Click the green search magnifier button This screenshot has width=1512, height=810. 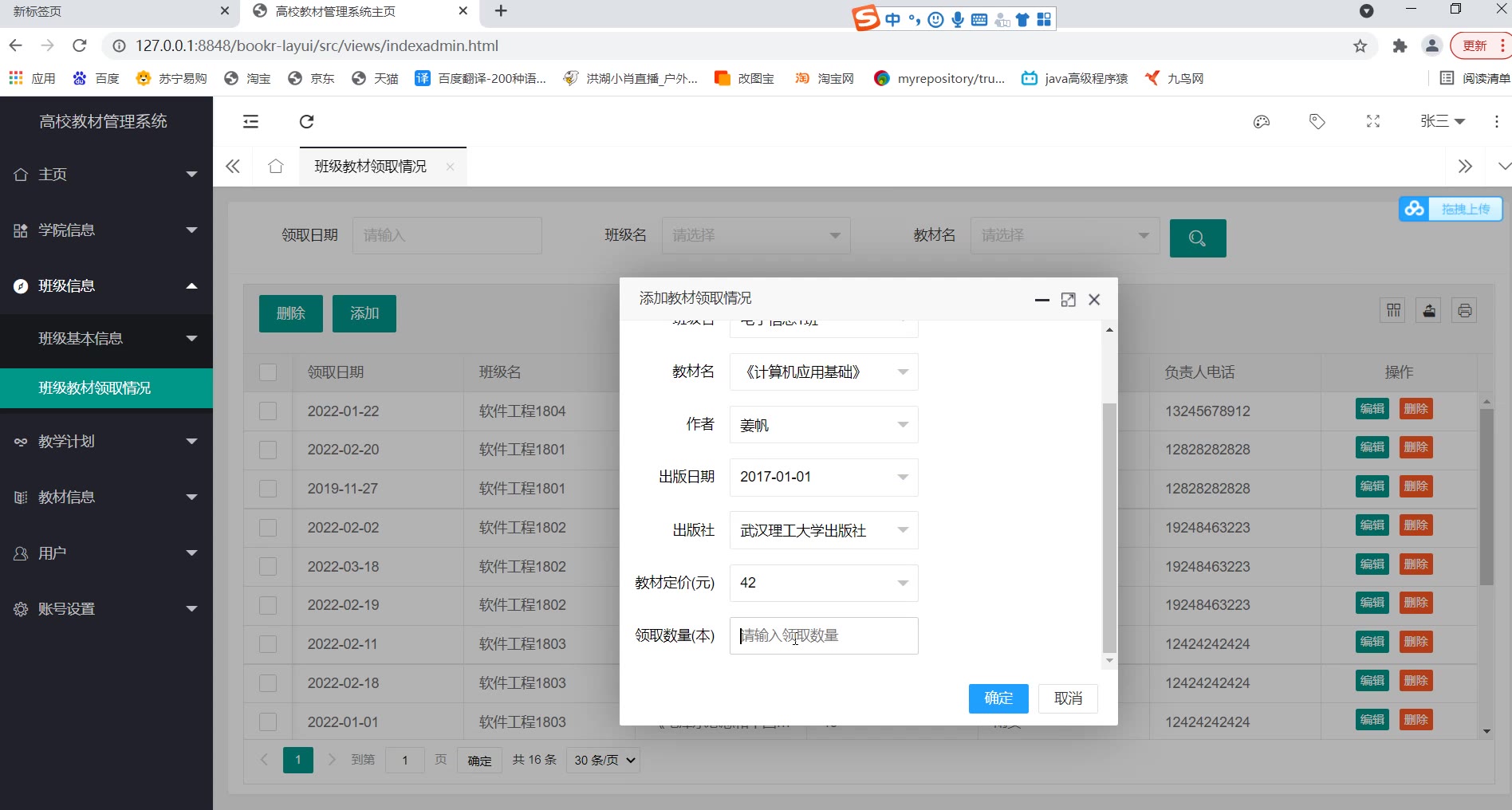1197,238
